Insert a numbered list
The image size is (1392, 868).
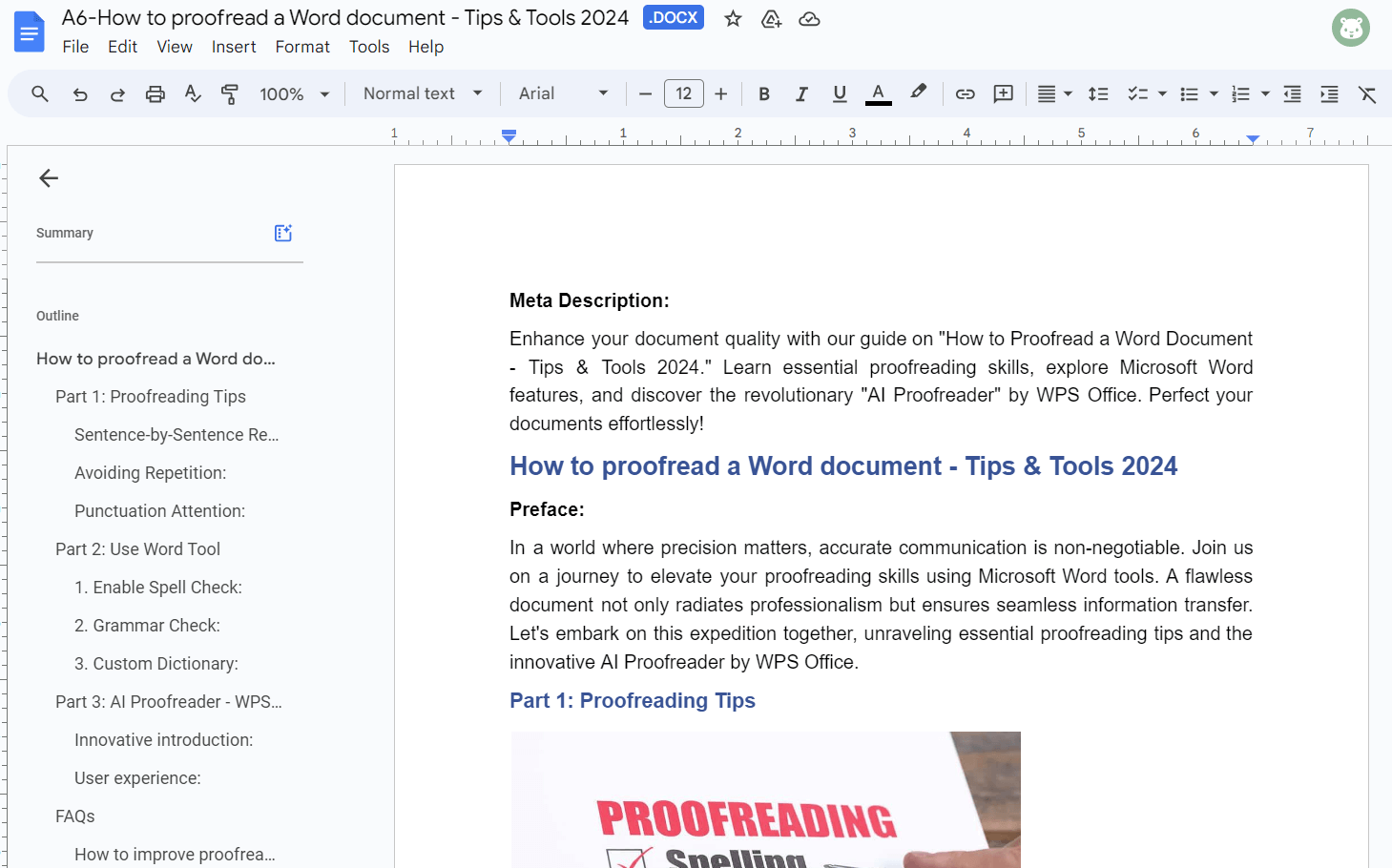click(1240, 93)
